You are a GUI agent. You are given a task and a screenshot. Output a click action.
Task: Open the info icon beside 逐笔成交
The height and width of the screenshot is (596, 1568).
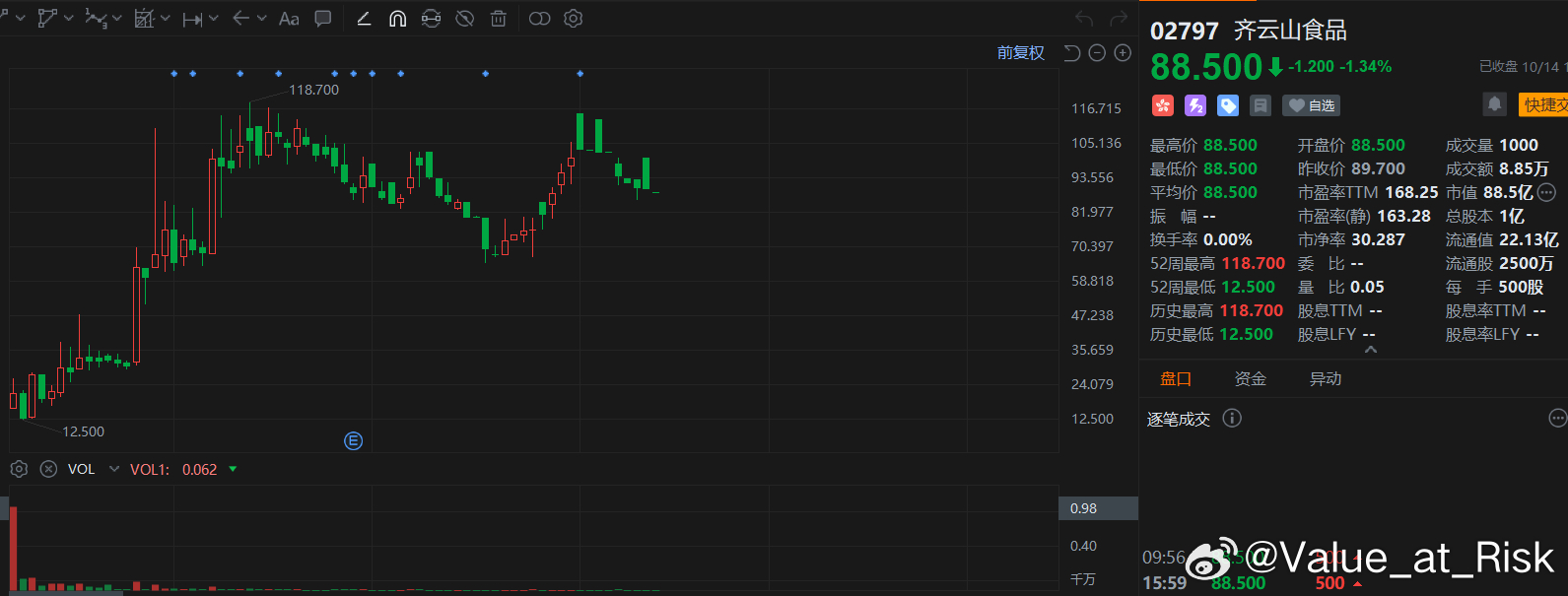click(x=1232, y=418)
